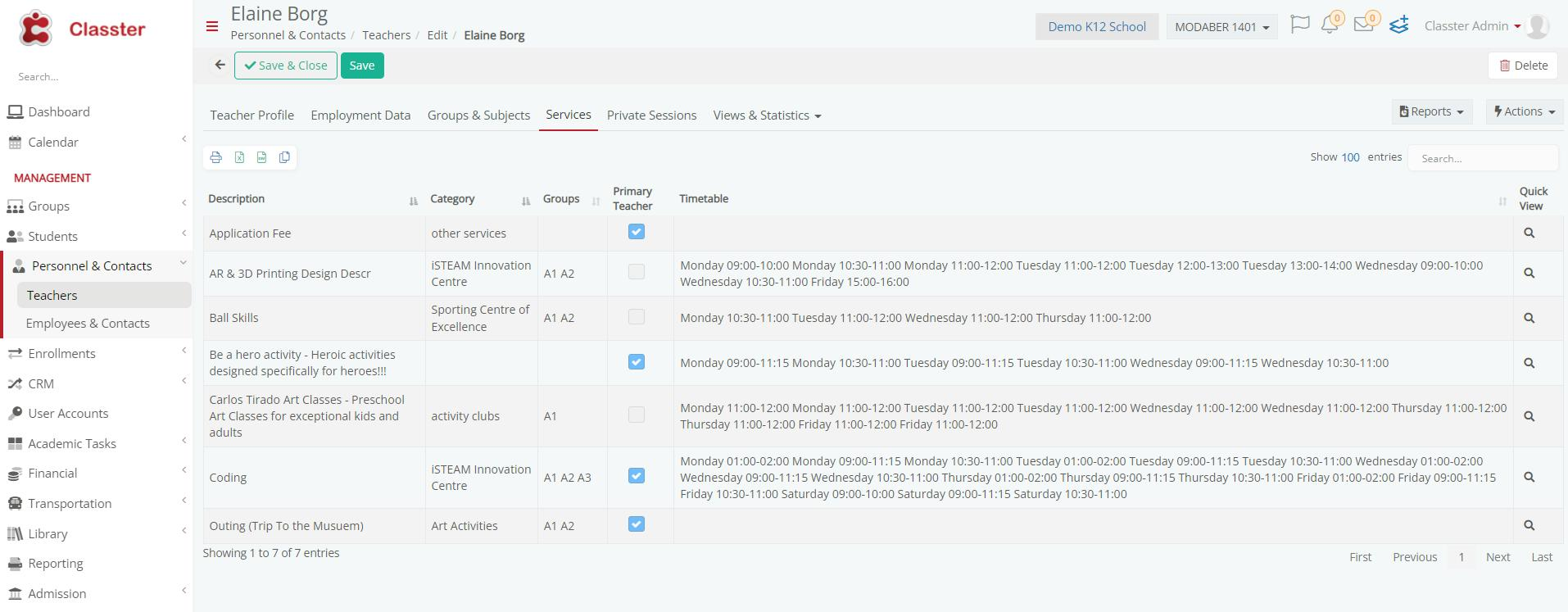The height and width of the screenshot is (612, 1568).
Task: Expand the Financial sidebar menu
Action: pyautogui.click(x=97, y=474)
